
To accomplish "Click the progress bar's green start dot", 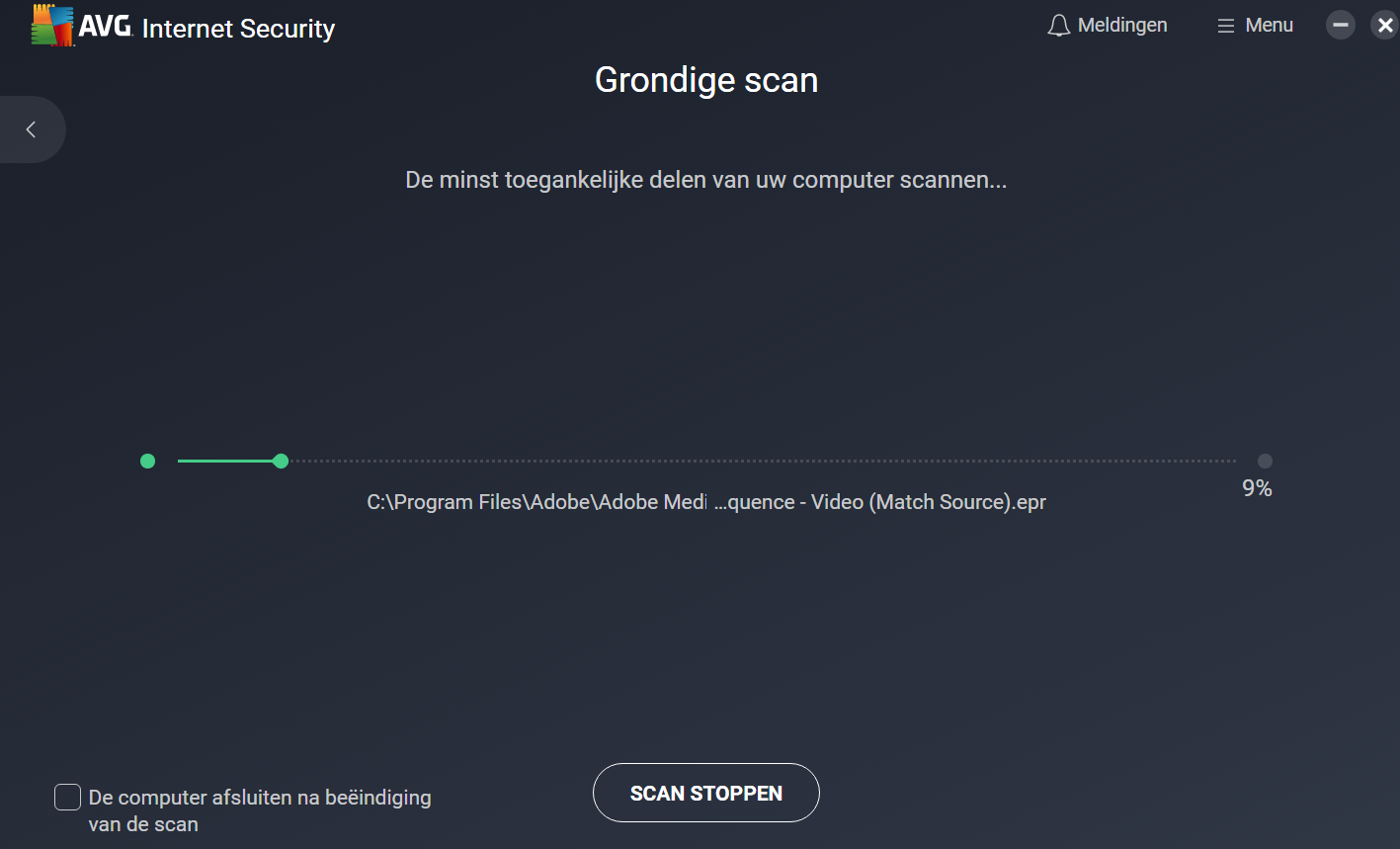I will pyautogui.click(x=148, y=461).
